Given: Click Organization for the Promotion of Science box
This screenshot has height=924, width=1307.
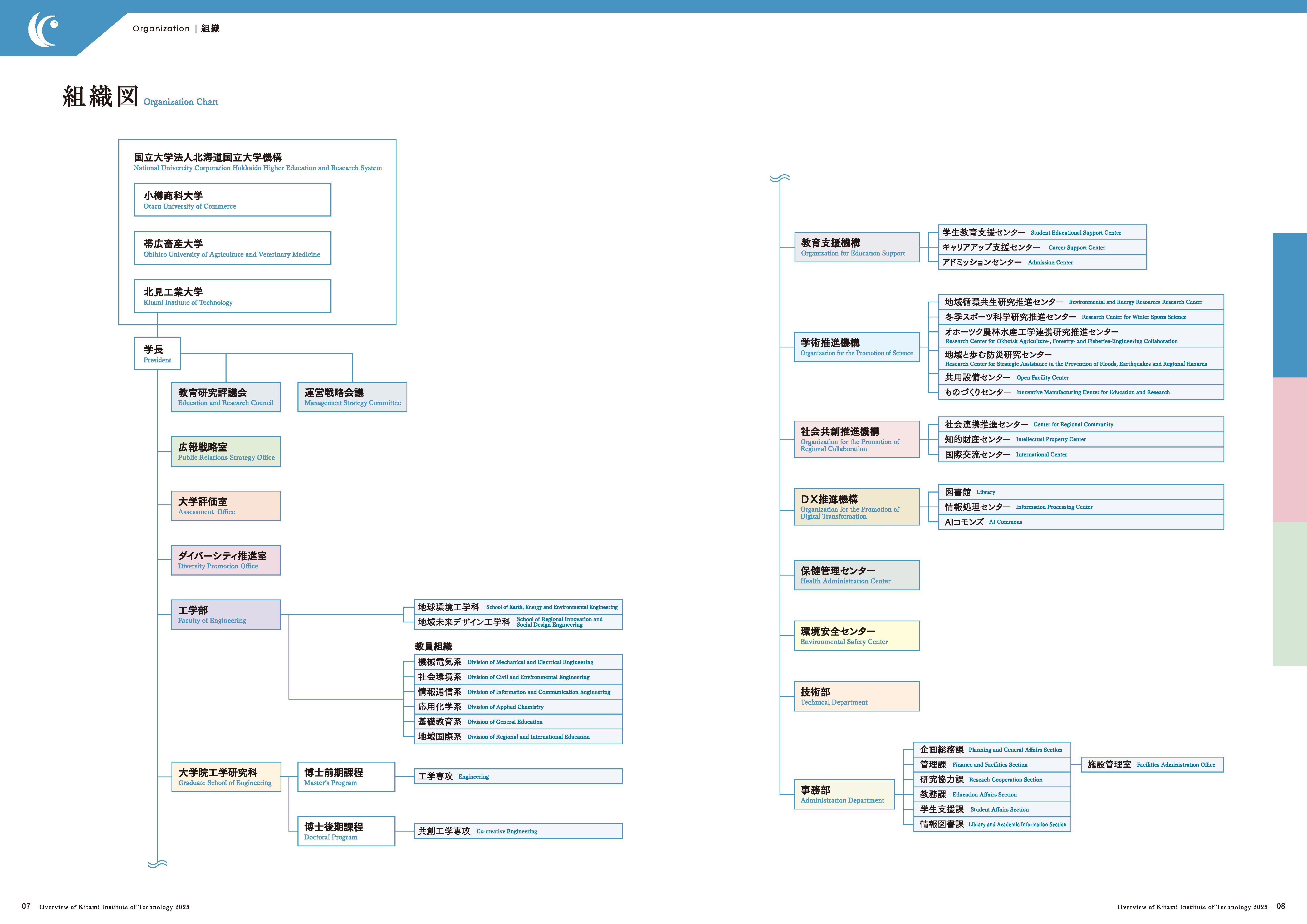Looking at the screenshot, I should tap(857, 347).
